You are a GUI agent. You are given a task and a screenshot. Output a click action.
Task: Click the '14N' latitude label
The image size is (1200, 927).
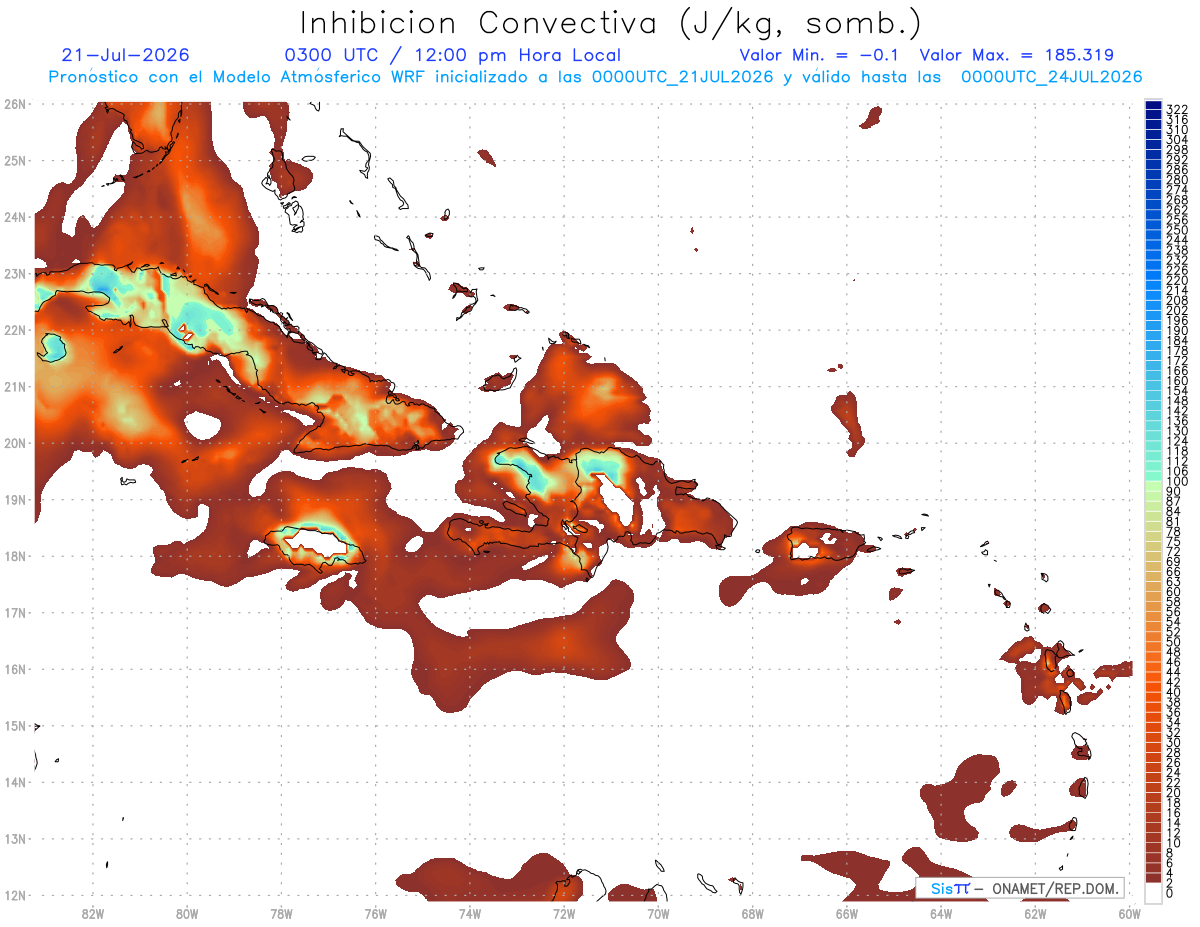click(14, 782)
